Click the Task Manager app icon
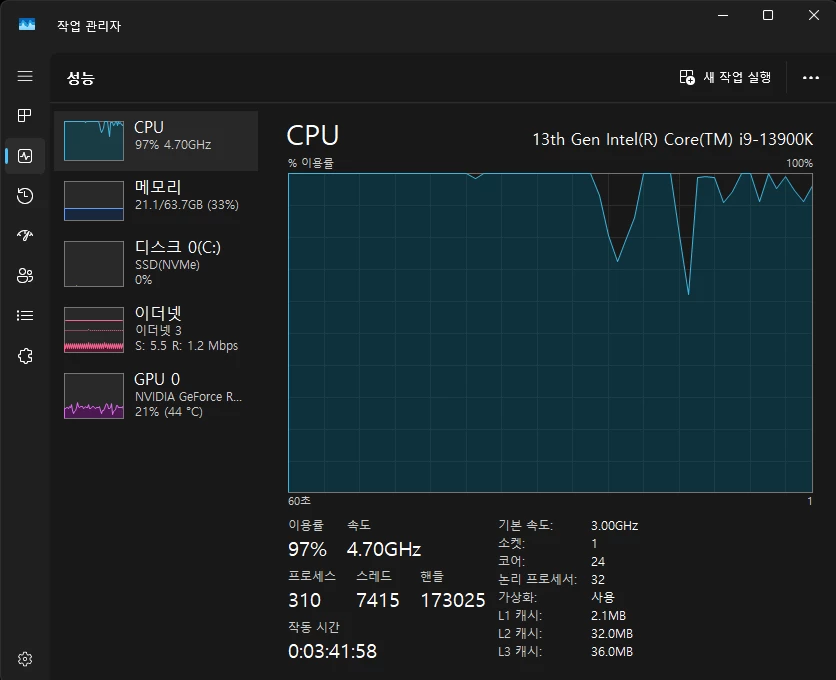Screen dimensions: 836x680 pos(27,25)
